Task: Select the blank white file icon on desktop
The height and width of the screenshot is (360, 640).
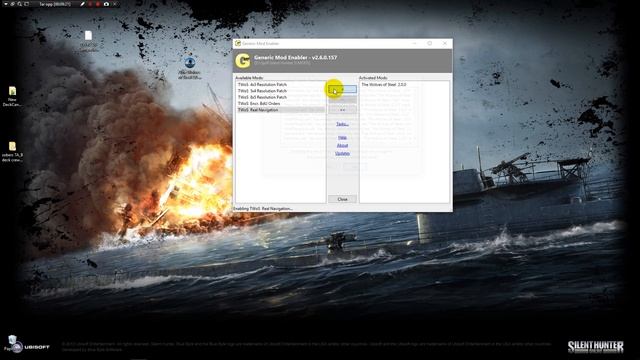Action: (88, 36)
